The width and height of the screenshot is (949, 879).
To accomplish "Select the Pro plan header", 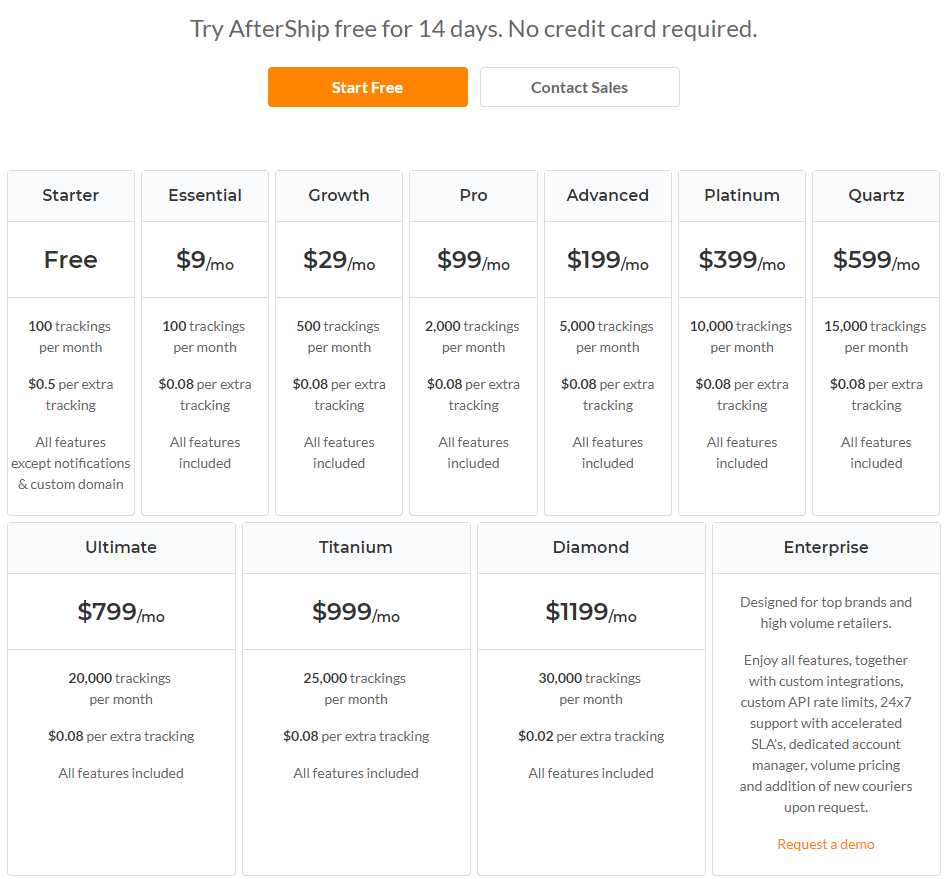I will pos(473,196).
